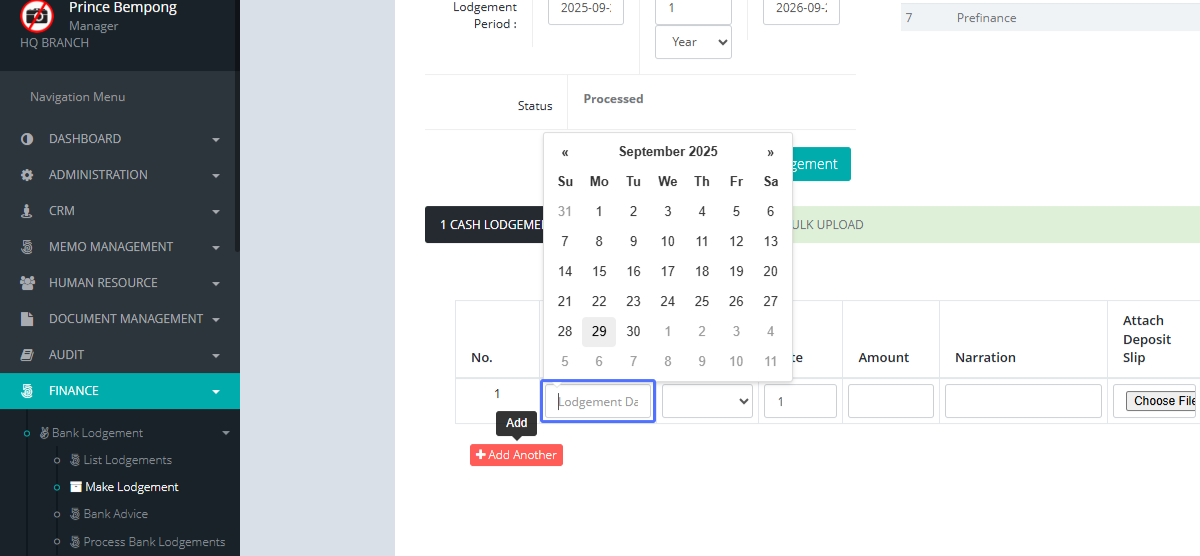Click the Administration gear icon
1200x556 pixels.
pos(27,175)
